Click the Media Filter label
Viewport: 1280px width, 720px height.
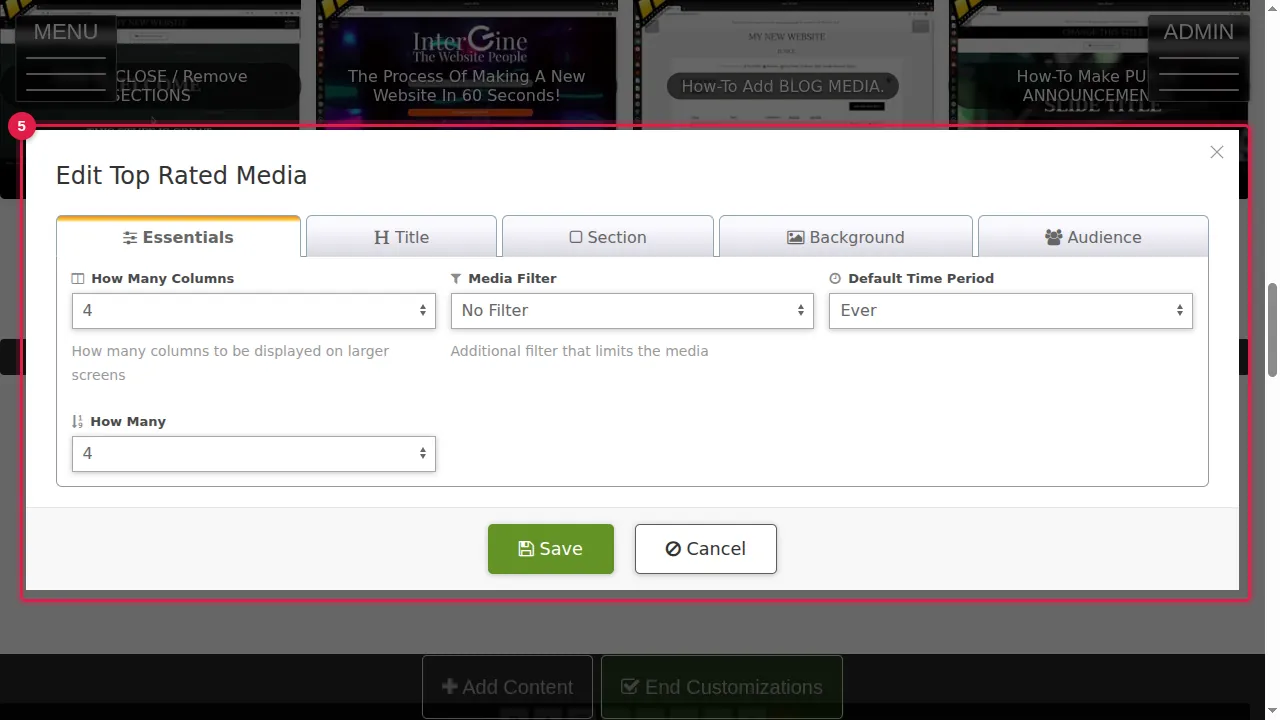click(504, 279)
